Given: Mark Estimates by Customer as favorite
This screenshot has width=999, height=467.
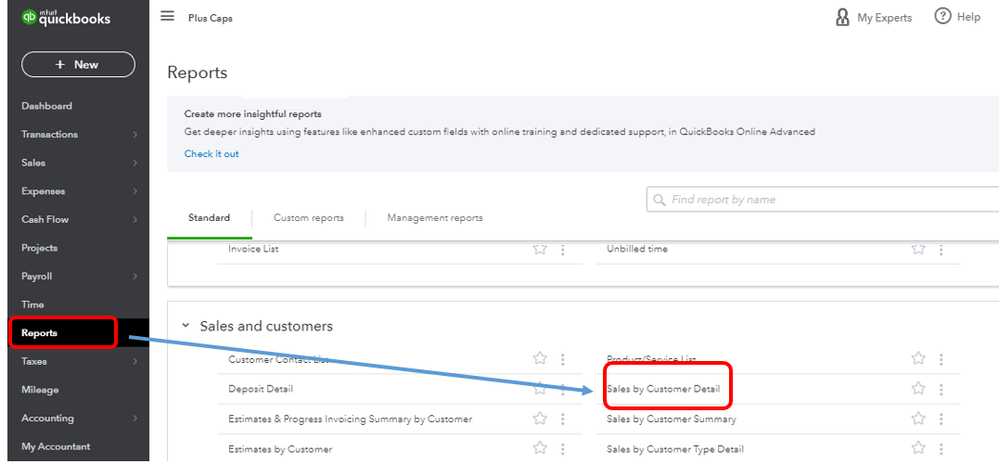Looking at the screenshot, I should point(540,449).
